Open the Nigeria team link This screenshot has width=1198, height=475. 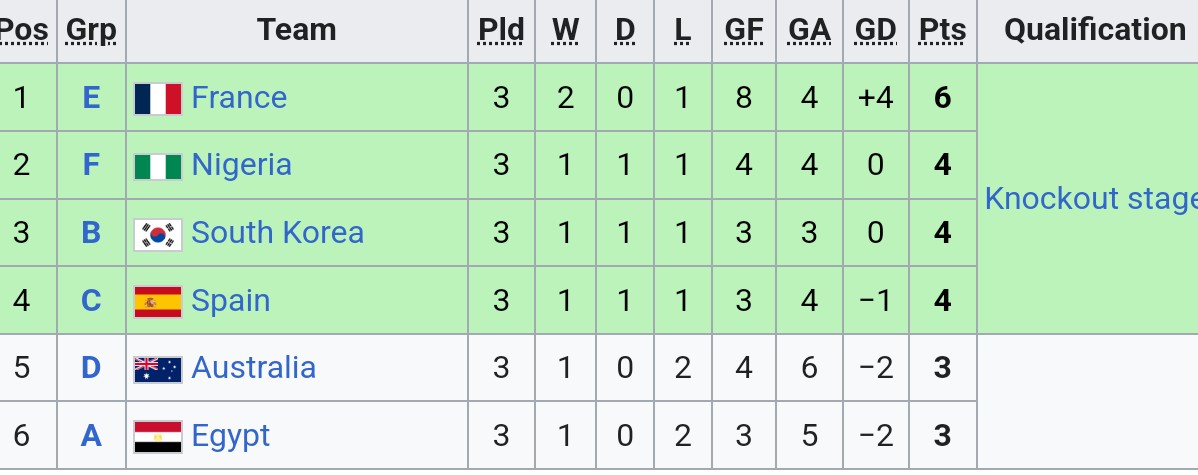click(x=241, y=165)
